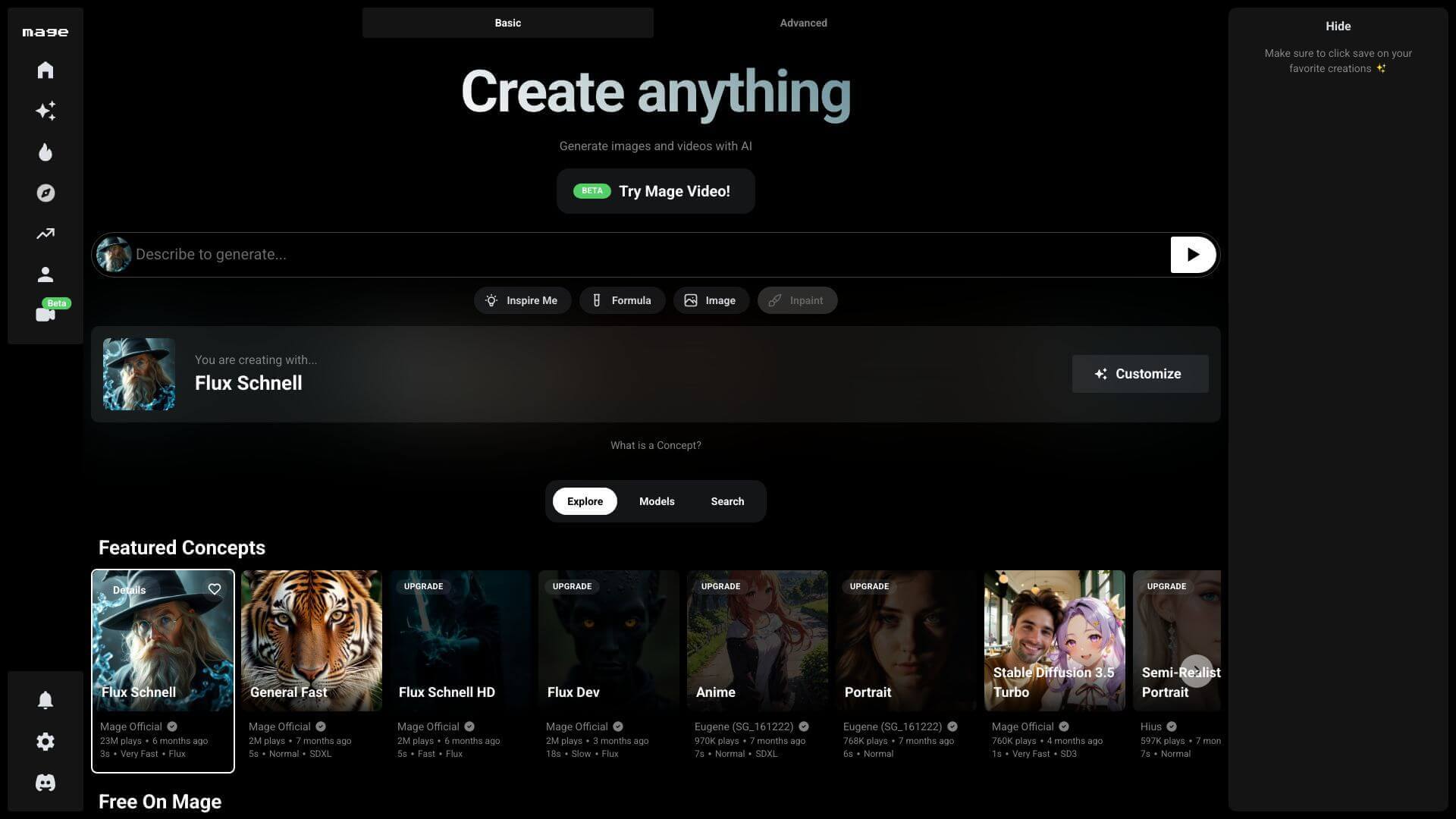This screenshot has height=819, width=1456.
Task: Open the What is a Concept link
Action: click(x=655, y=445)
